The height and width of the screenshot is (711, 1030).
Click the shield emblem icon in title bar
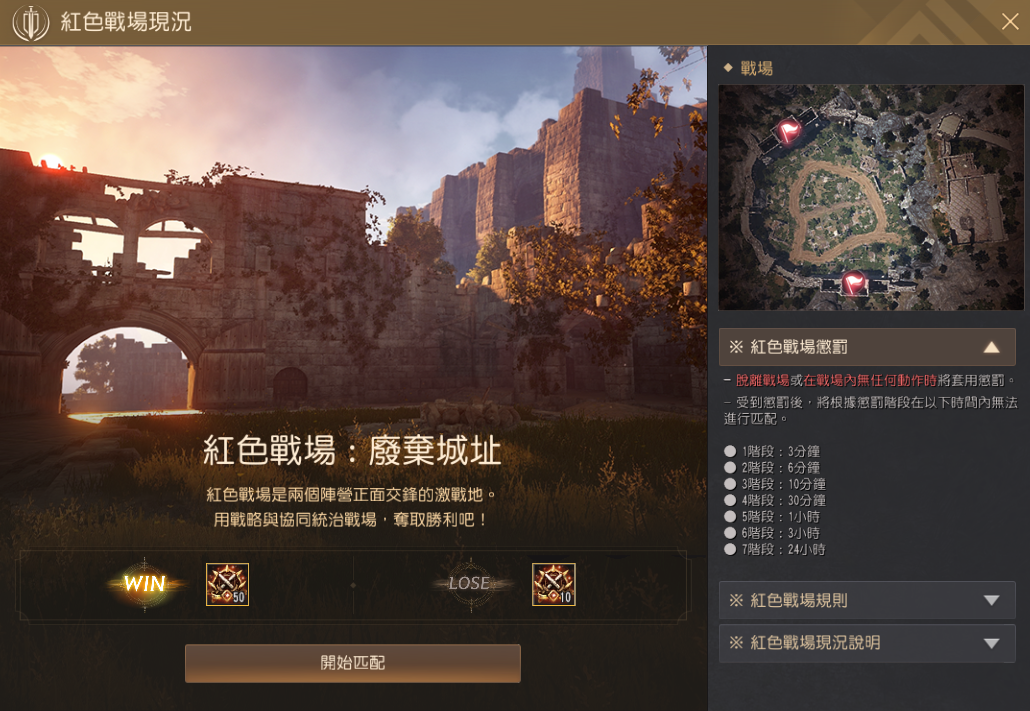(31, 23)
